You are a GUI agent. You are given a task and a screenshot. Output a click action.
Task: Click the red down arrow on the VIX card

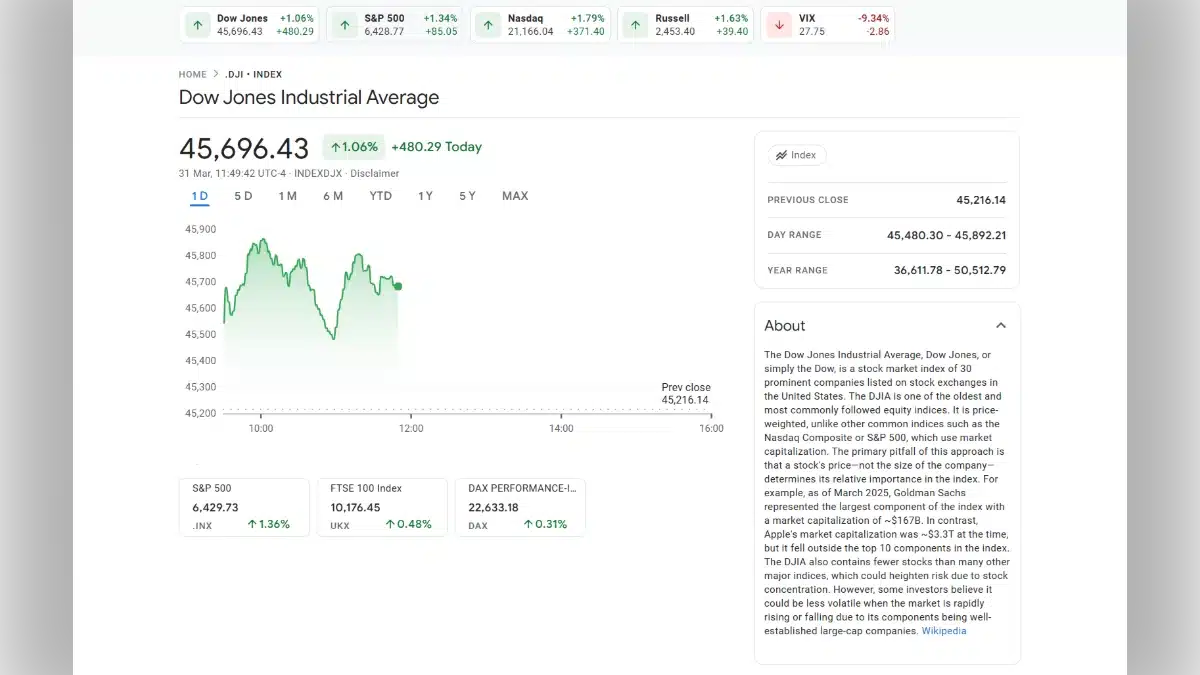(779, 24)
